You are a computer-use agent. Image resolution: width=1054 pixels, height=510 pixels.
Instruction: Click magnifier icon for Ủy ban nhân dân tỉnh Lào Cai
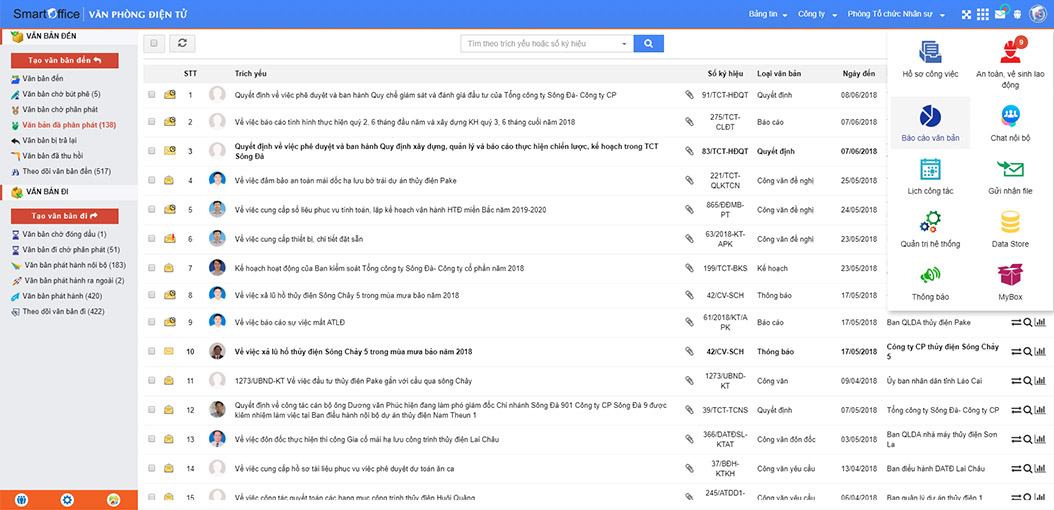[1028, 381]
